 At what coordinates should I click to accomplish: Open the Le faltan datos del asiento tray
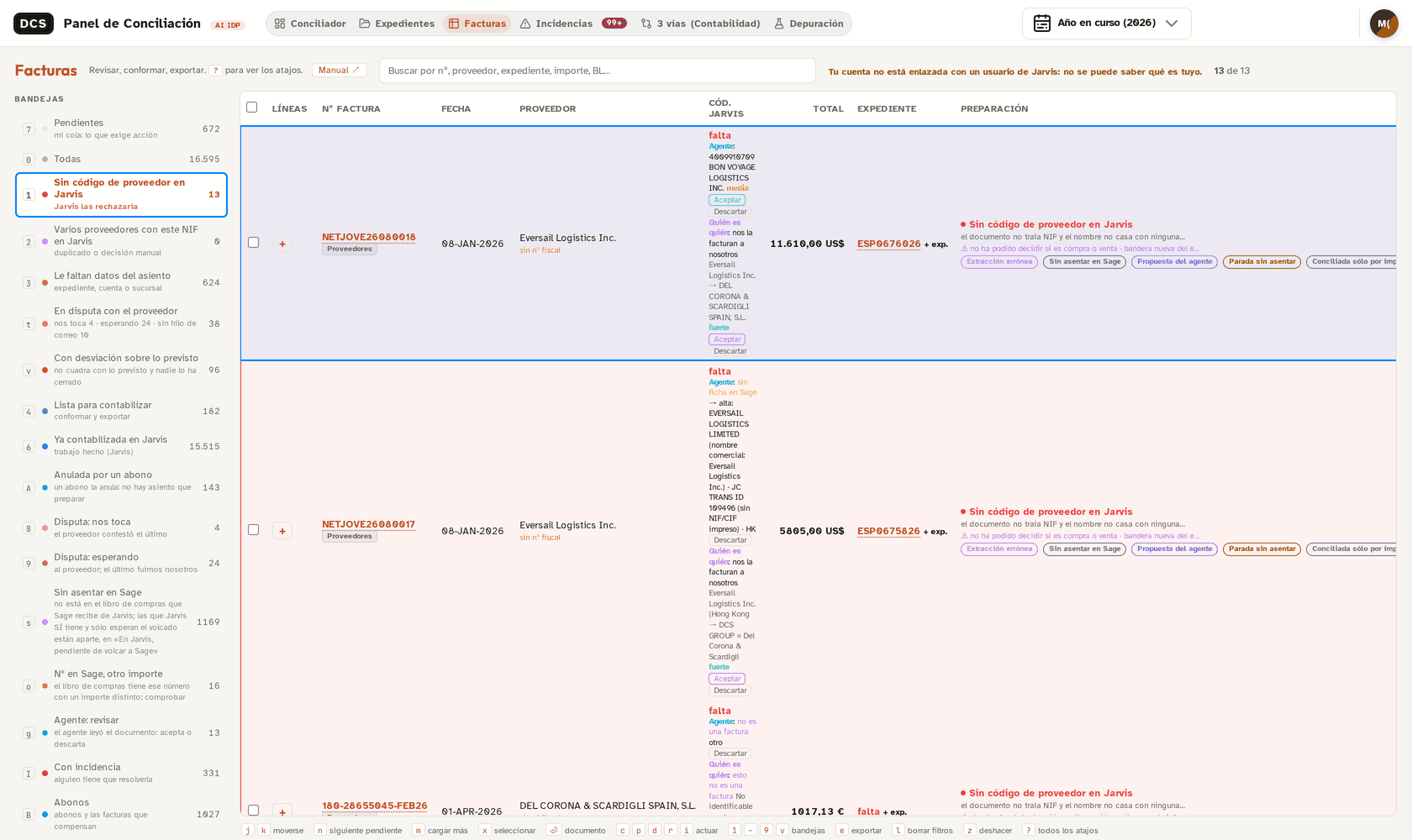[x=121, y=282]
